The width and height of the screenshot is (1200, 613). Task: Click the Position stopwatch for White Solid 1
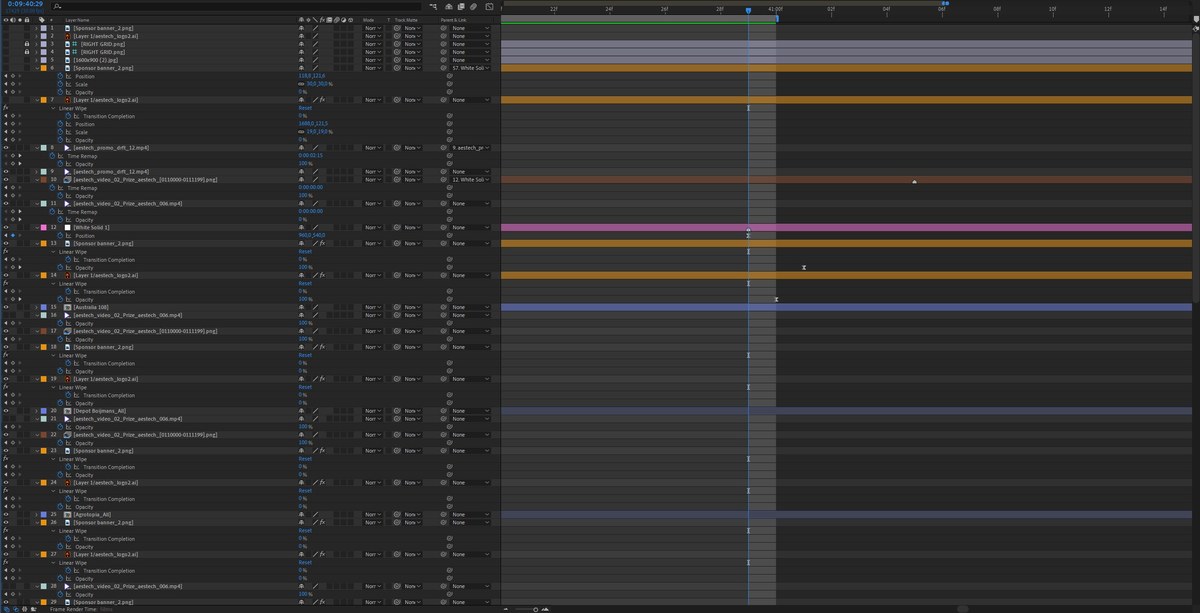pos(60,236)
